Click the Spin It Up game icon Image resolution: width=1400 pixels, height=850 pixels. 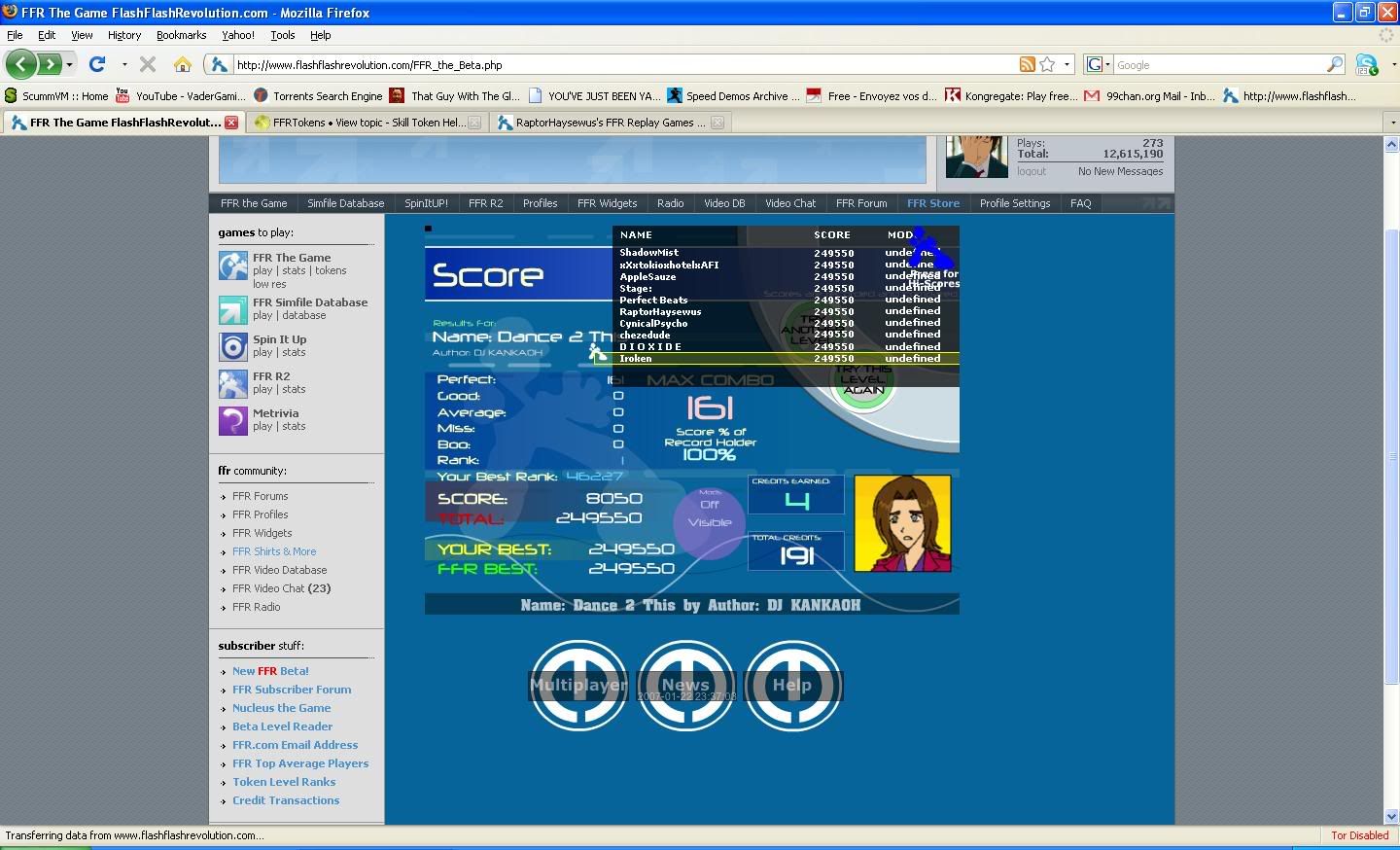232,346
